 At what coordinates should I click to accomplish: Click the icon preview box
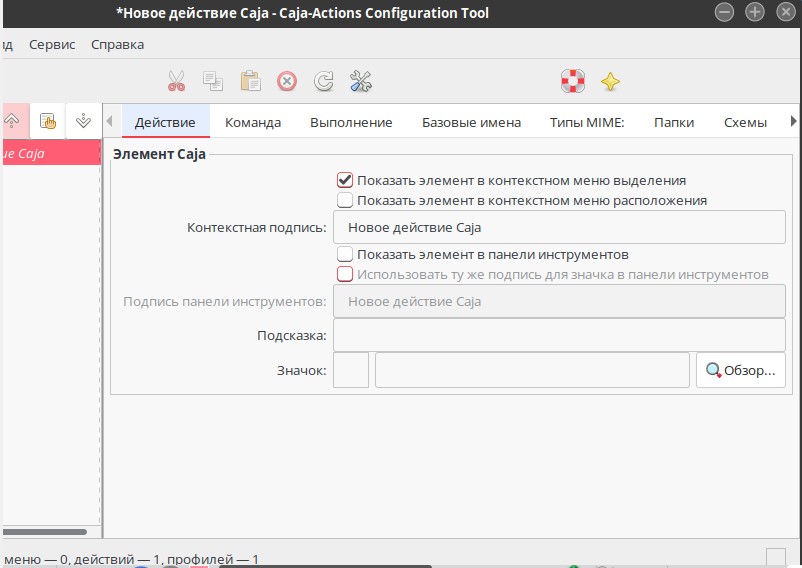[351, 370]
